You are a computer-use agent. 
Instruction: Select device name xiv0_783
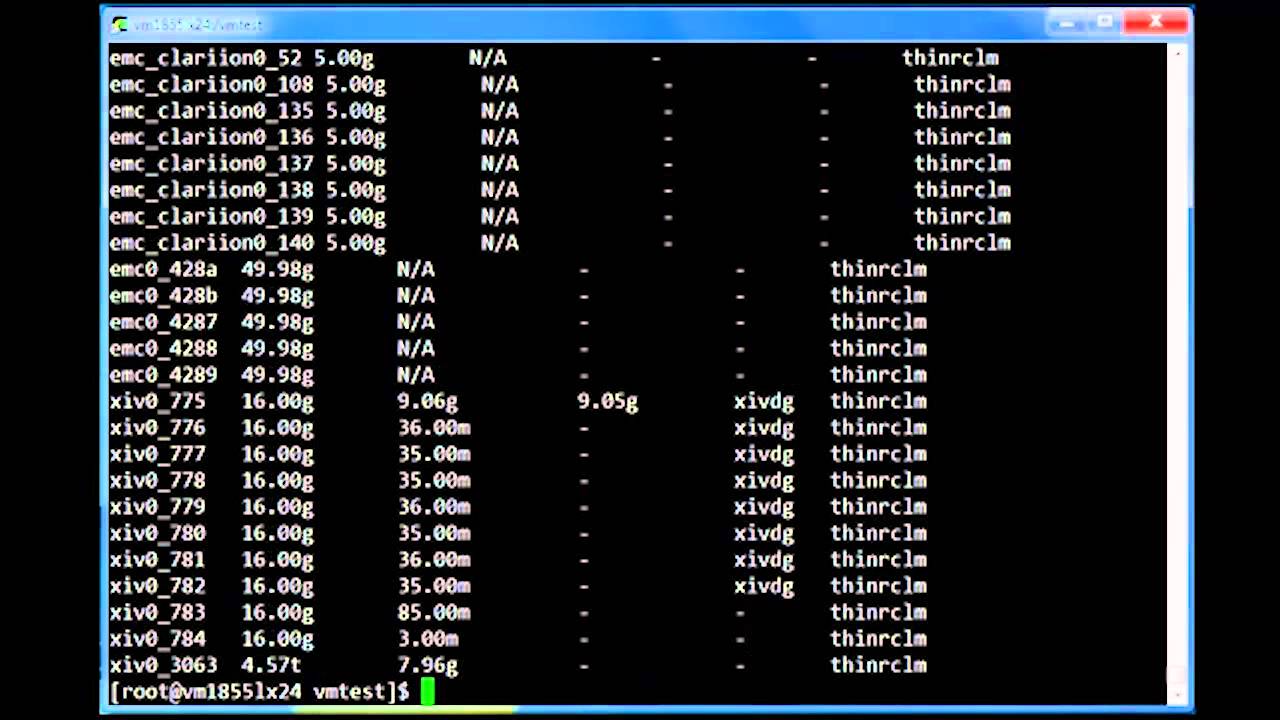157,612
